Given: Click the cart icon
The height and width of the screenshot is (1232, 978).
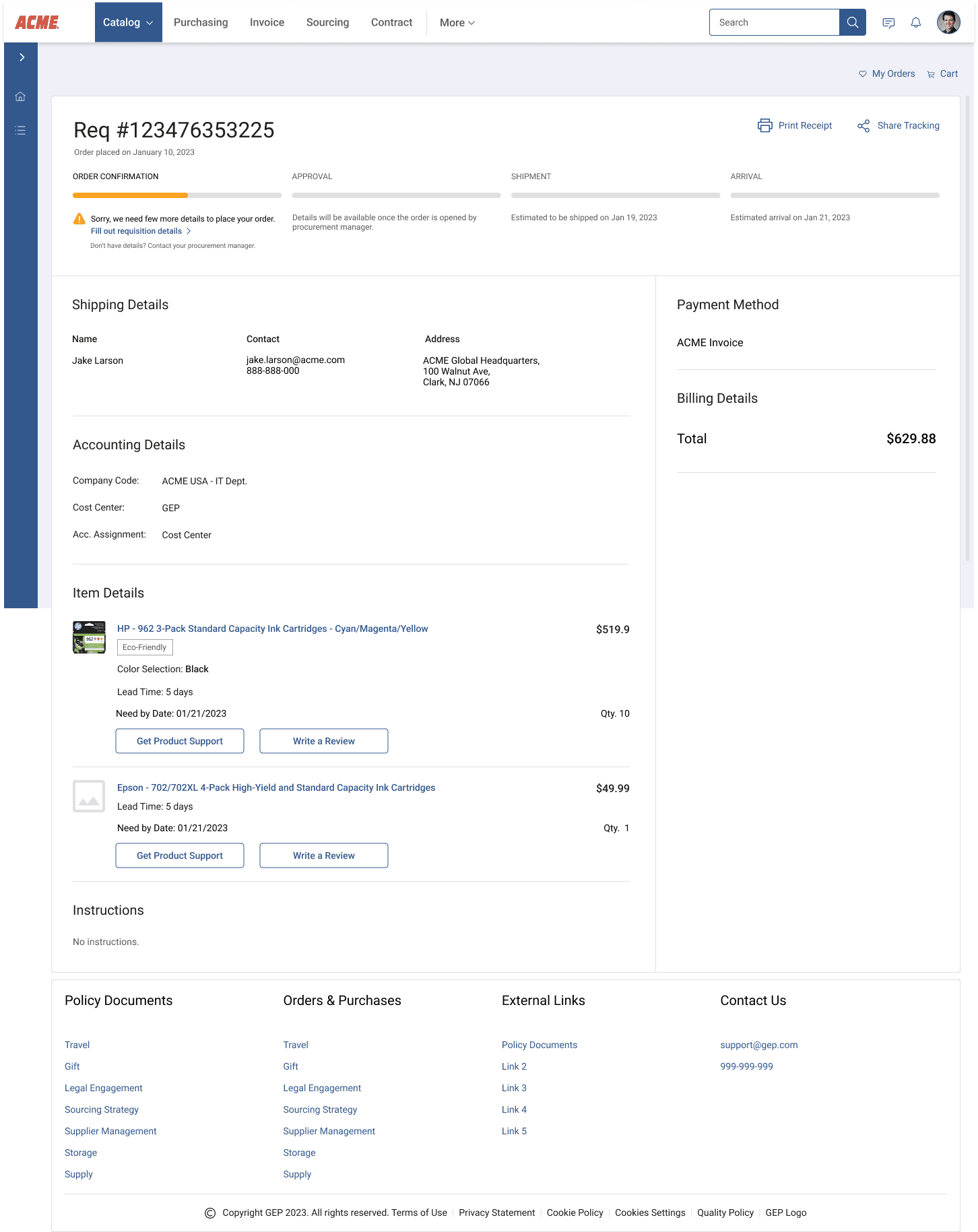Looking at the screenshot, I should (931, 74).
